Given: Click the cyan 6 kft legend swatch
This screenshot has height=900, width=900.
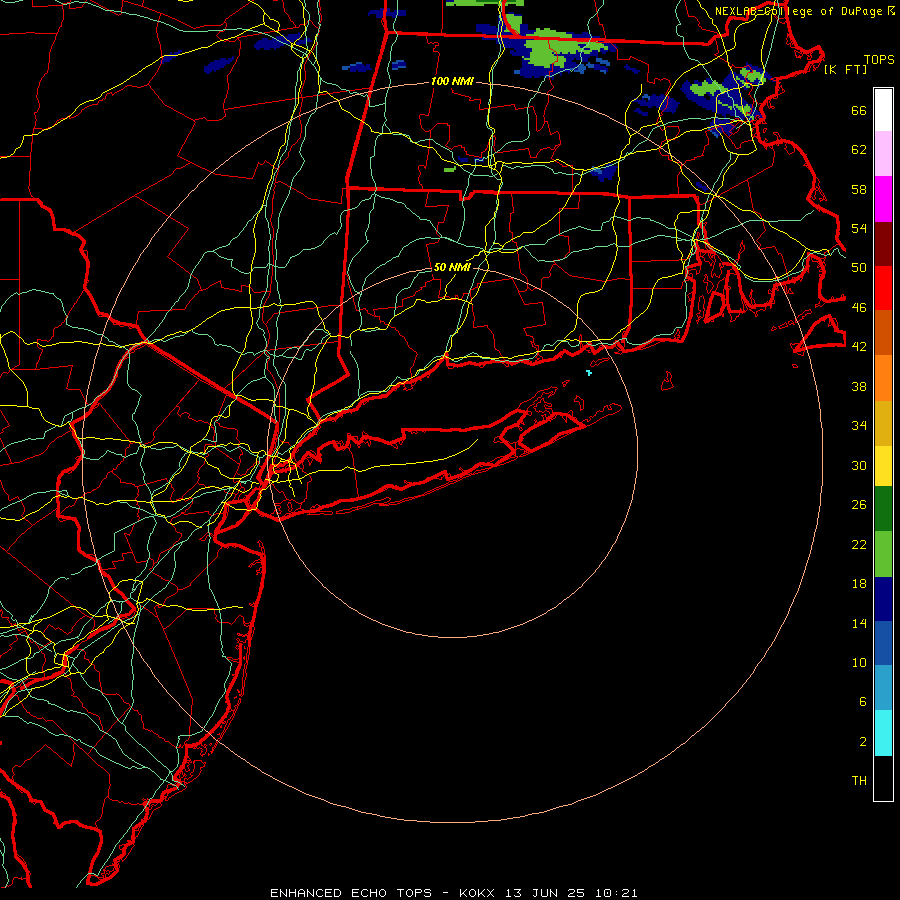Looking at the screenshot, I should point(883,733).
